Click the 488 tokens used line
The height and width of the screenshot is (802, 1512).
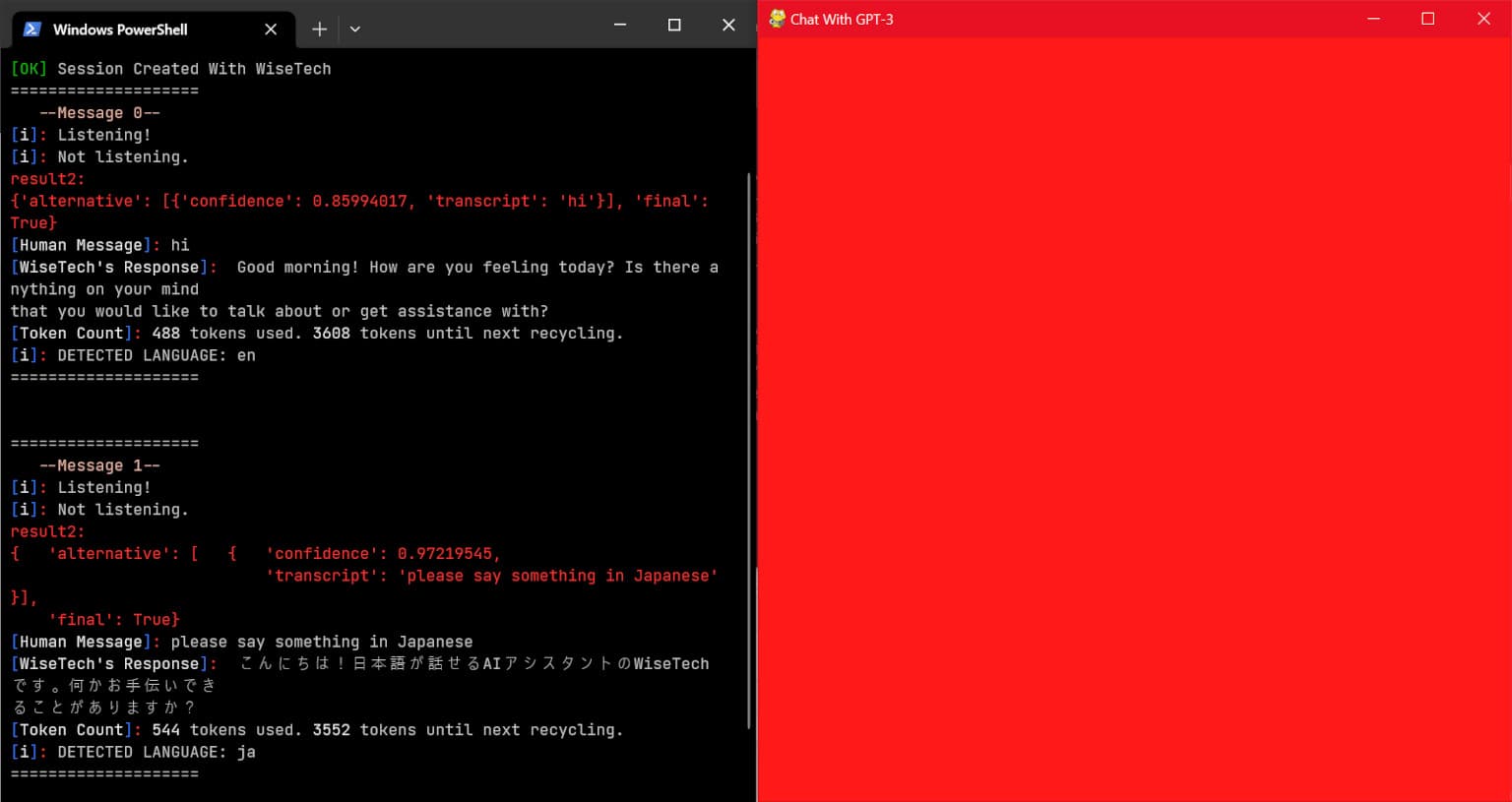tap(317, 334)
